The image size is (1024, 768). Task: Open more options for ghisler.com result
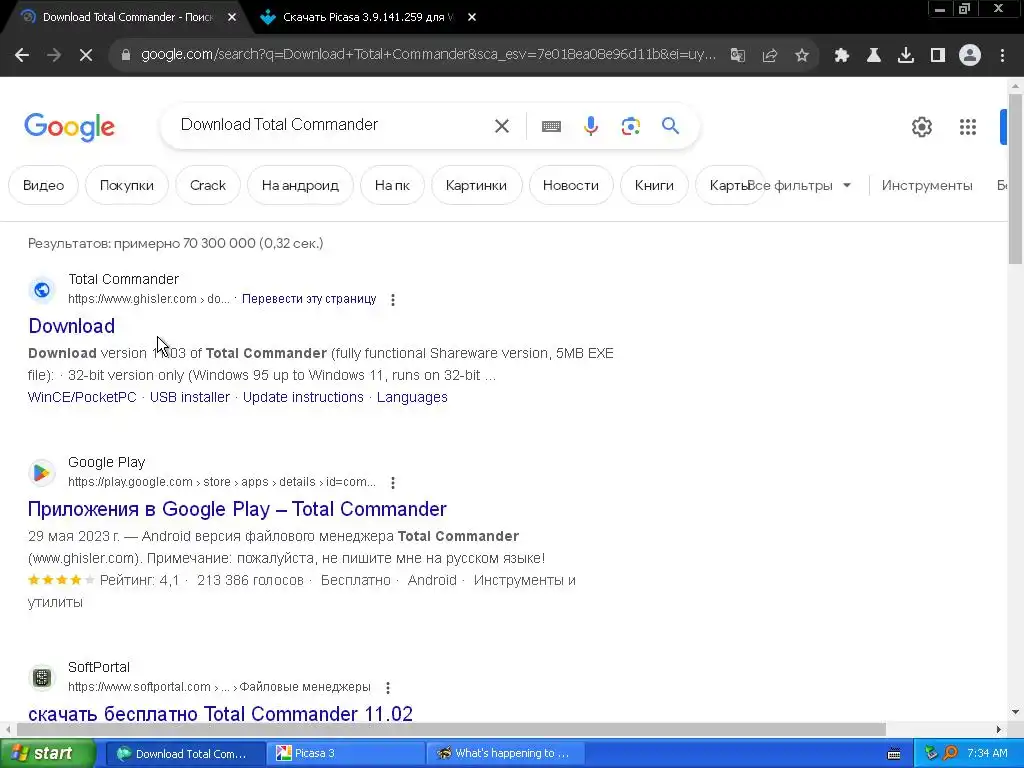pyautogui.click(x=392, y=300)
